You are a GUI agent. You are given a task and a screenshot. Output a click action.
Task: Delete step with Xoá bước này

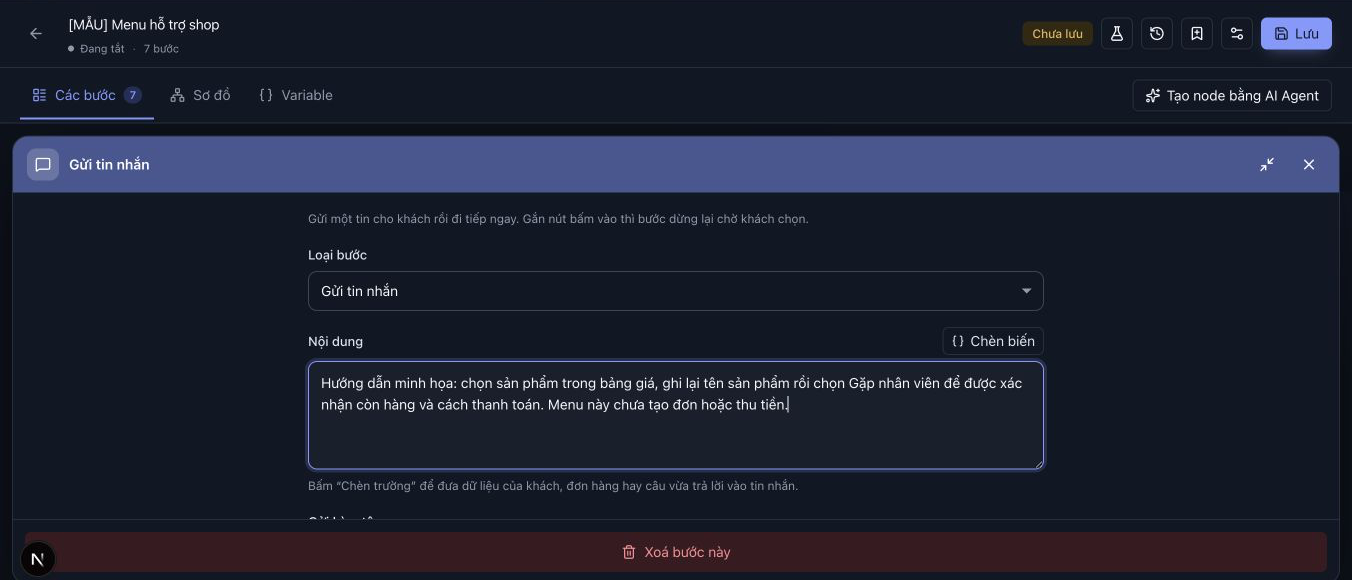[676, 552]
